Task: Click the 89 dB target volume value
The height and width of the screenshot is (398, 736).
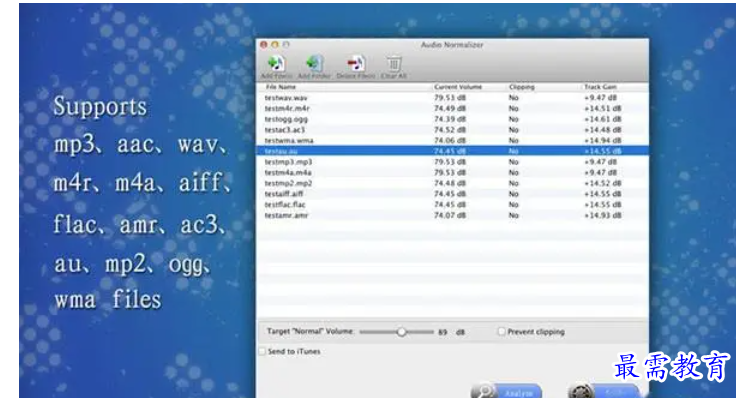Action: pyautogui.click(x=443, y=332)
